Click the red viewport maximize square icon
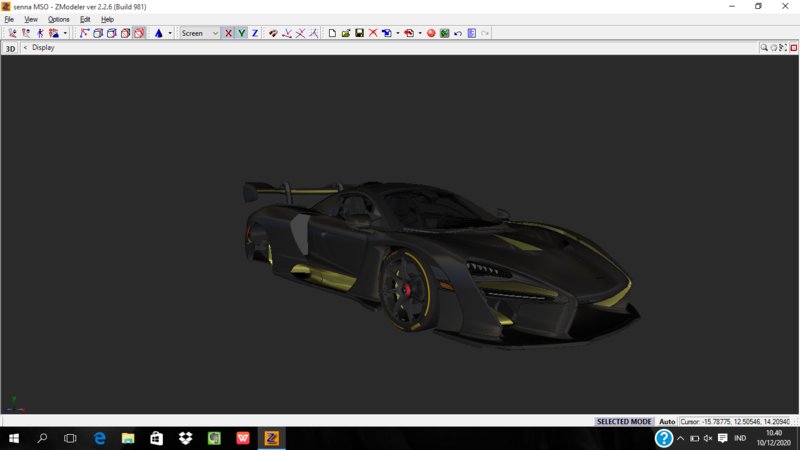The width and height of the screenshot is (800, 450). tap(793, 47)
